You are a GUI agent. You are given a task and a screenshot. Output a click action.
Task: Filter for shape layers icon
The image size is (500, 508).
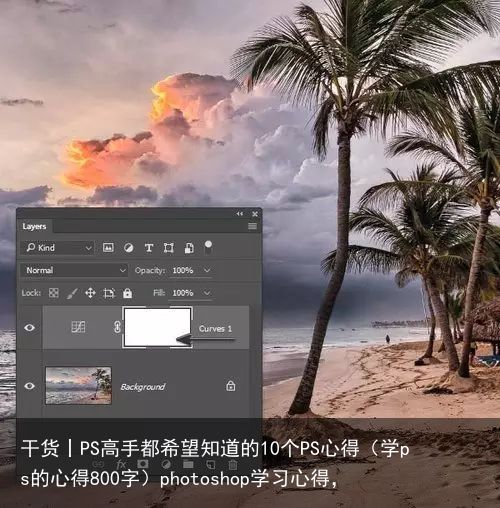pos(169,248)
